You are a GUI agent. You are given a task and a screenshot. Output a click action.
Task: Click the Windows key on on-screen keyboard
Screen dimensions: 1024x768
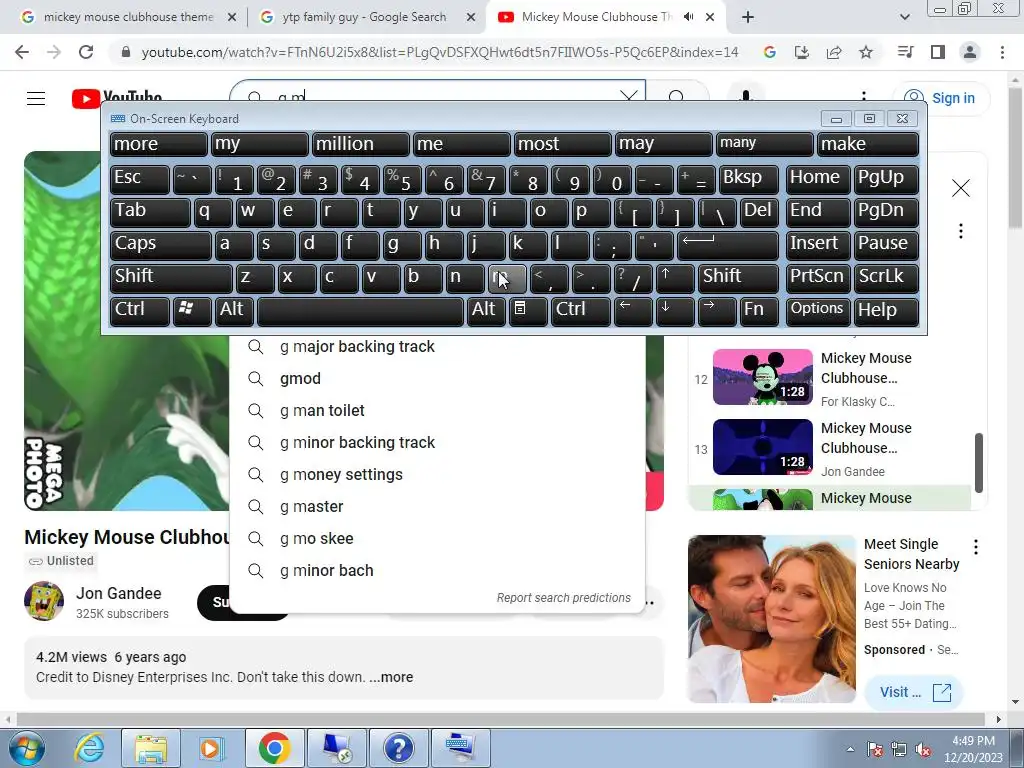(191, 311)
